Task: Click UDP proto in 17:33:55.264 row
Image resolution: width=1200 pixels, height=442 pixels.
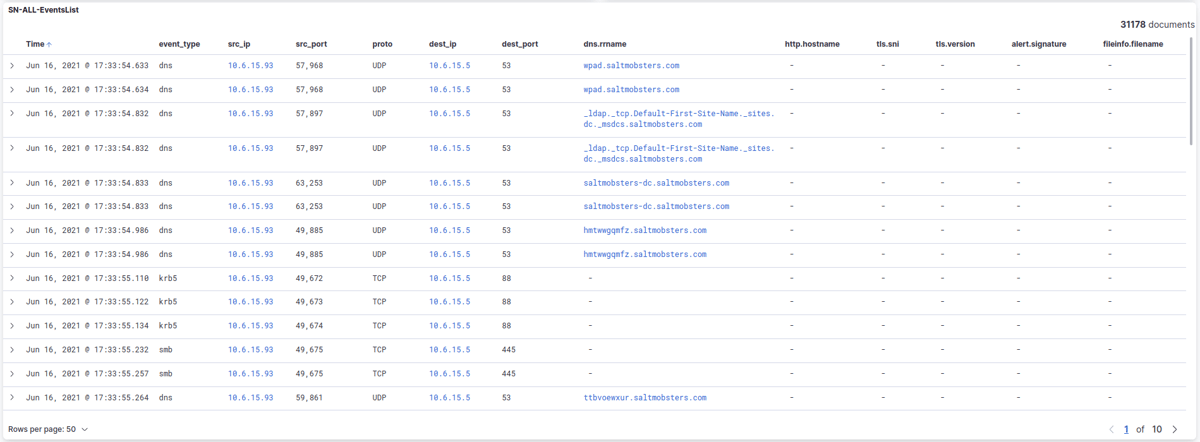Action: pos(379,397)
